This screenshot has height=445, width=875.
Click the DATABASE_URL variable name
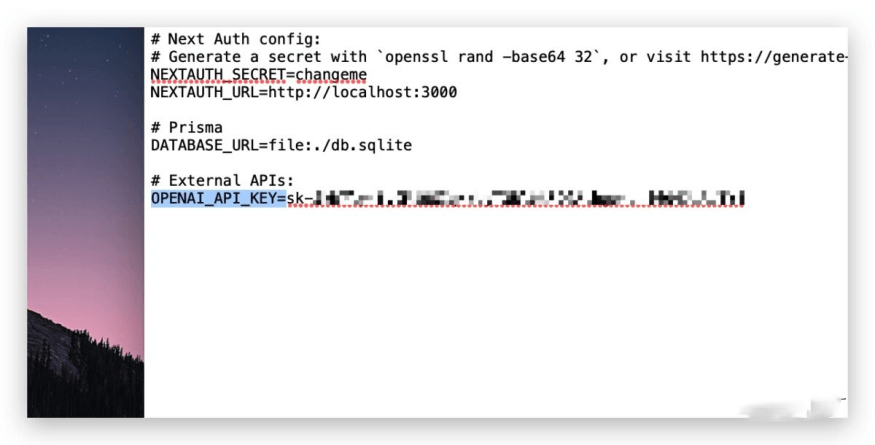tap(204, 145)
